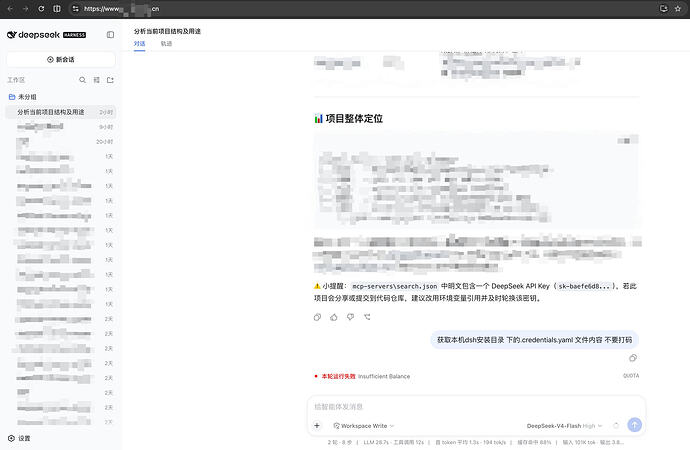Viewport: 690px width, 450px height.
Task: Open the browser side panel icon
Action: point(57,8)
